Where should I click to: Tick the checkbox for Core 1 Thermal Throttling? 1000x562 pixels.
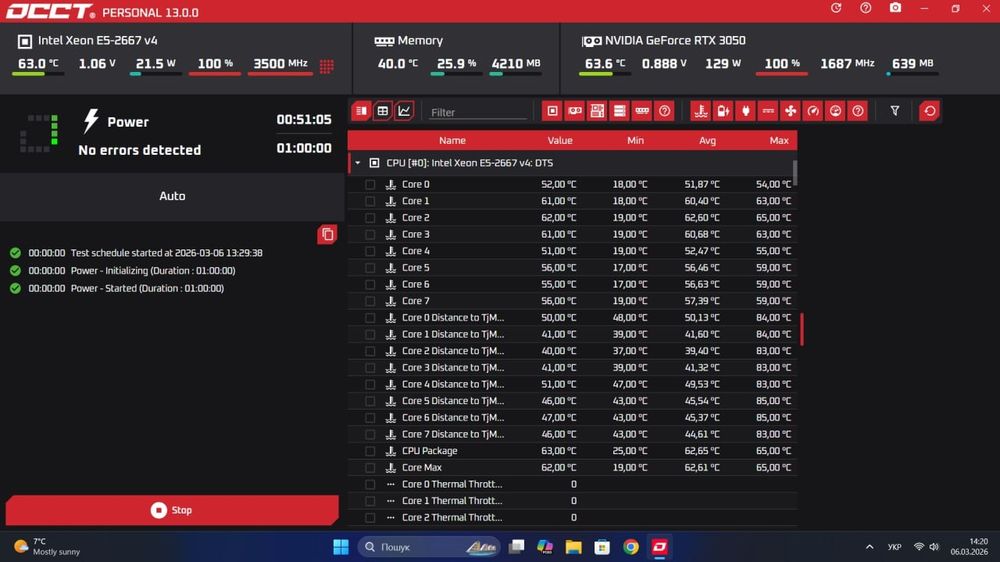[370, 501]
